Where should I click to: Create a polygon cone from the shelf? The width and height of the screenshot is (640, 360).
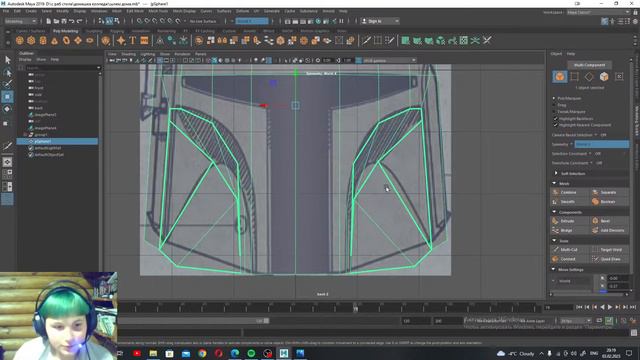click(54, 40)
